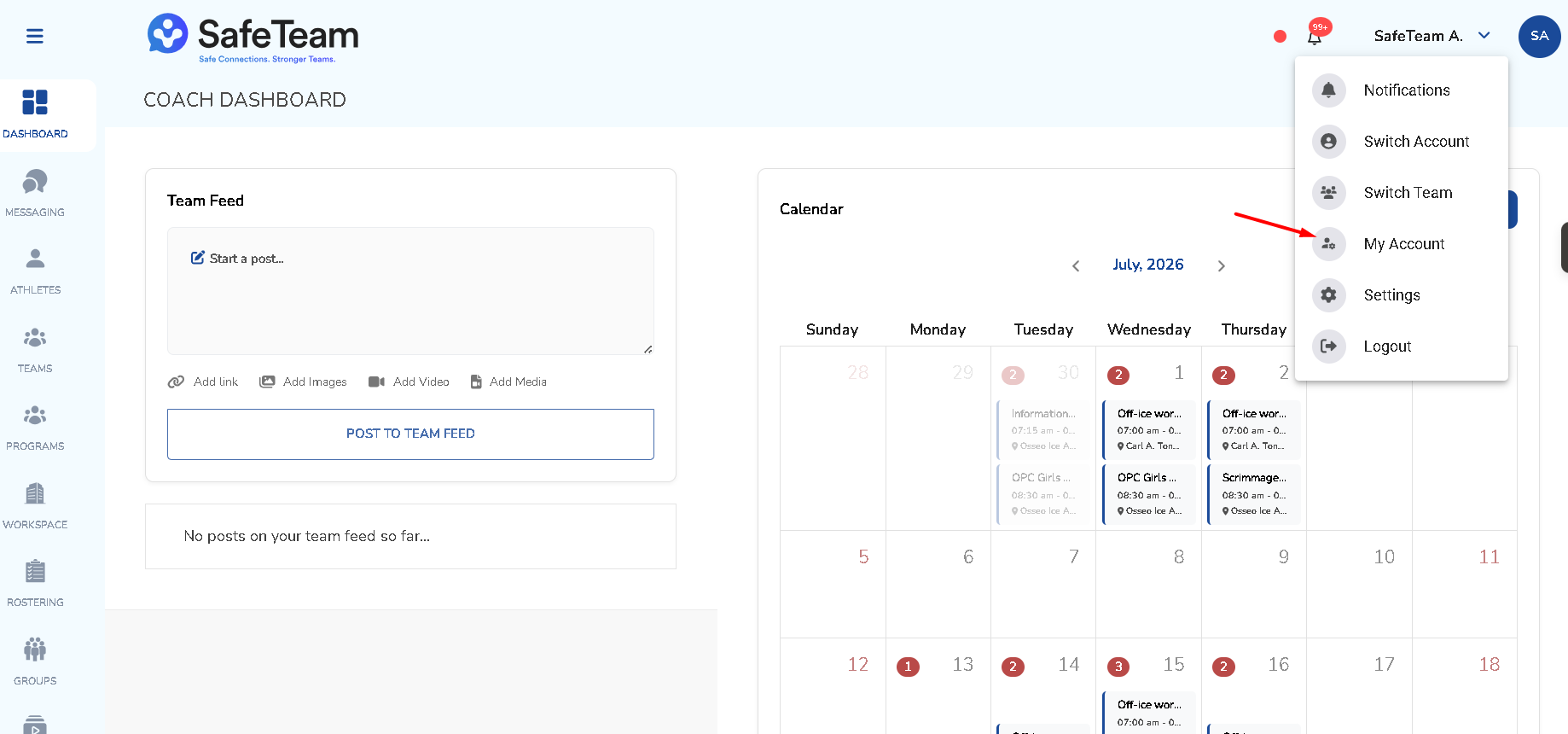Click the red recording status dot
The width and height of the screenshot is (1568, 734).
1280,36
